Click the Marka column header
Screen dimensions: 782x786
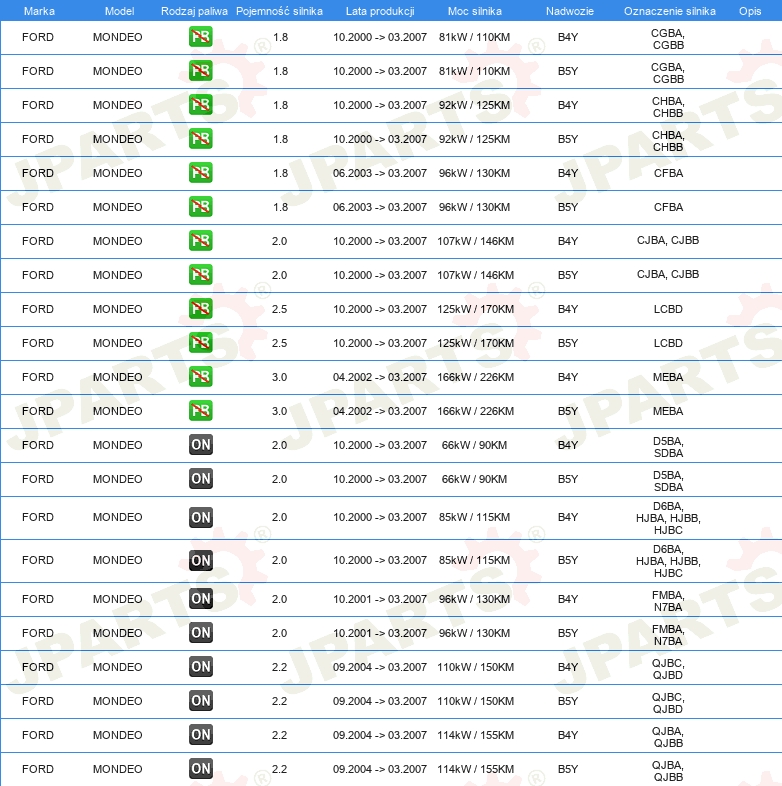pos(39,11)
